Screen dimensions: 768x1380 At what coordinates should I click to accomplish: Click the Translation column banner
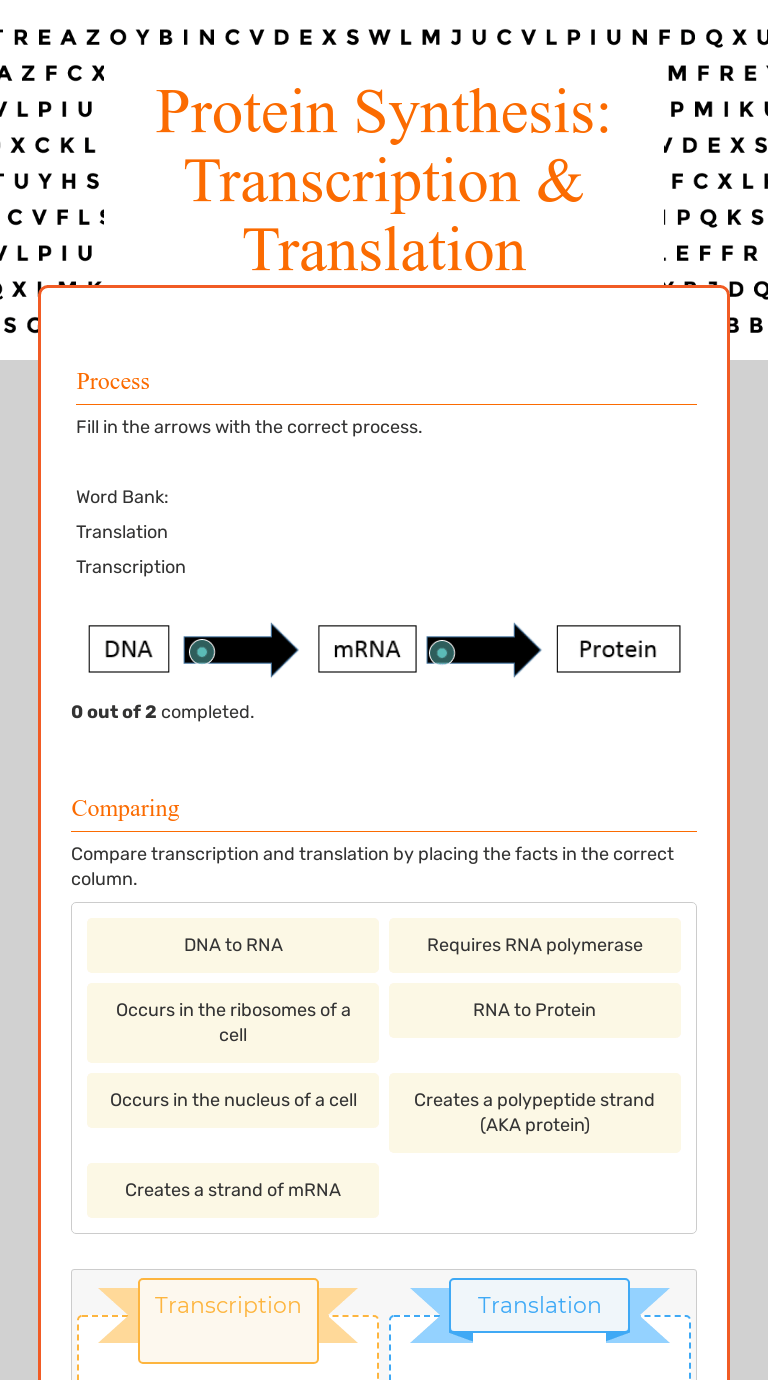[538, 1305]
